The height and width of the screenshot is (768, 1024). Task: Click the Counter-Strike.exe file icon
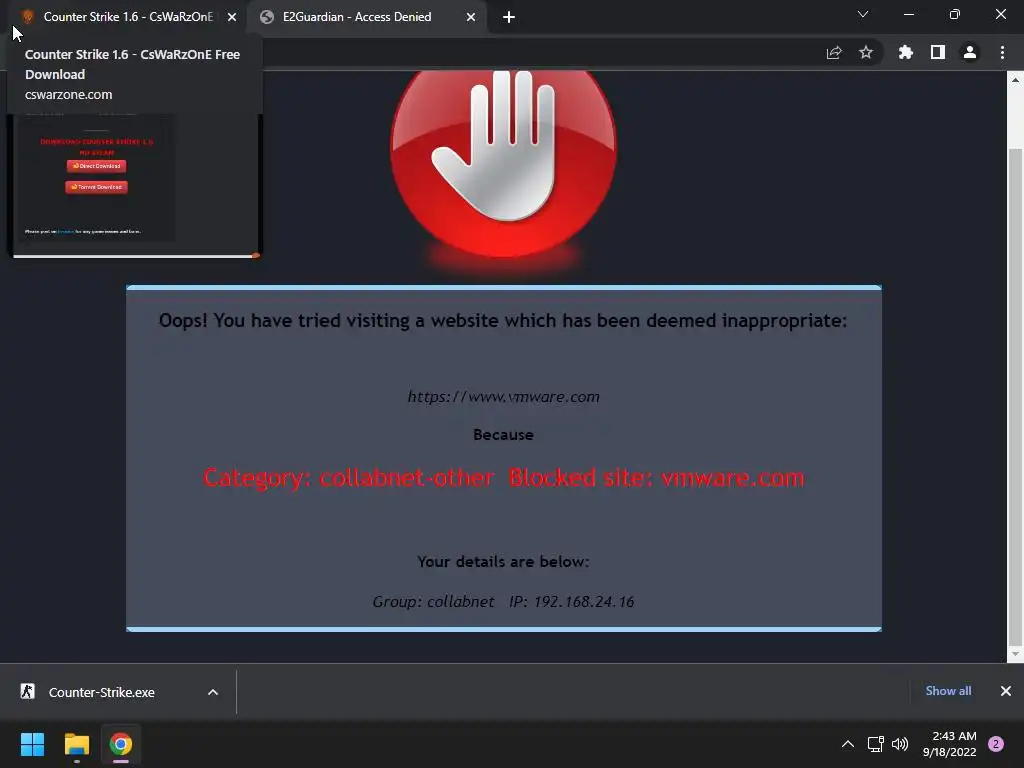27,691
